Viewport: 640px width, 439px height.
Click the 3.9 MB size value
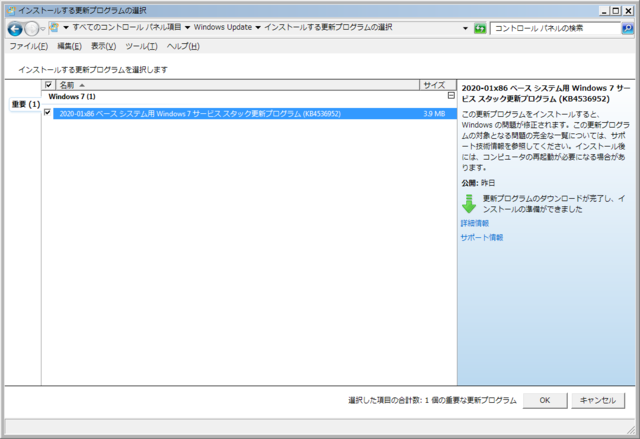pyautogui.click(x=434, y=114)
